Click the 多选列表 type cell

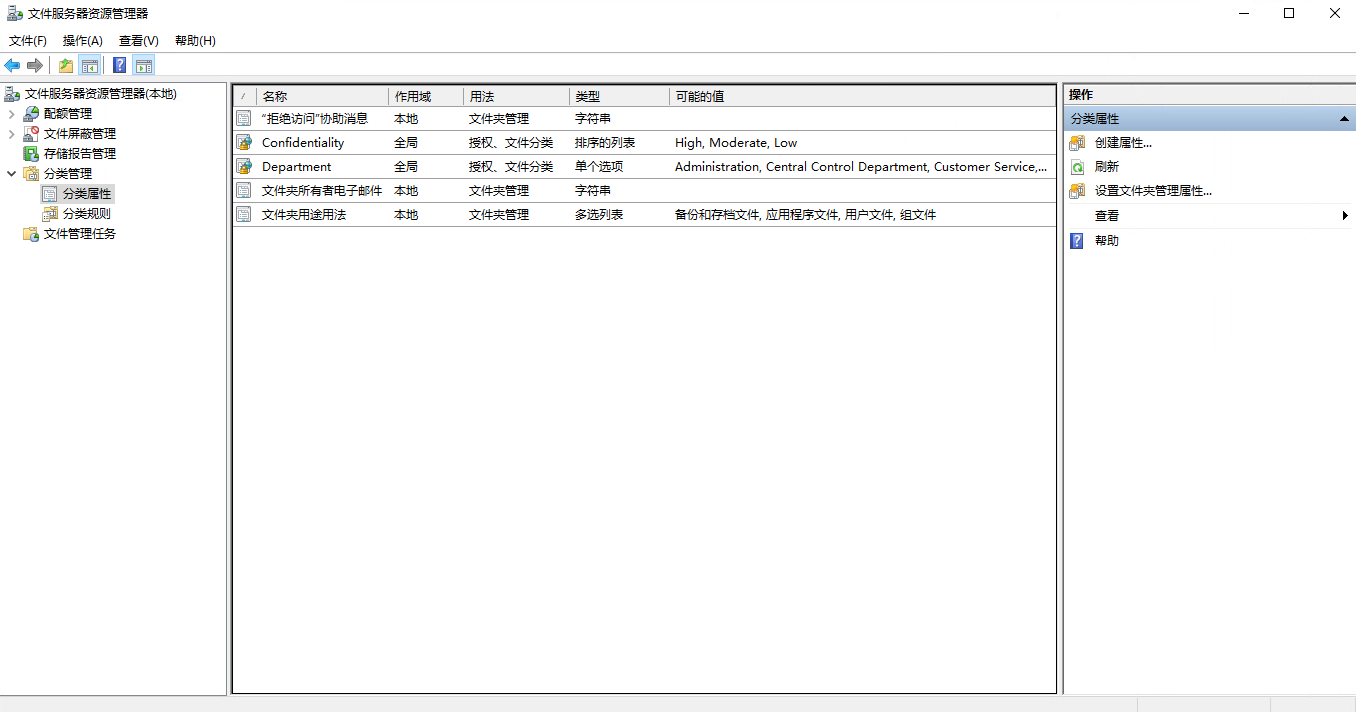point(599,215)
